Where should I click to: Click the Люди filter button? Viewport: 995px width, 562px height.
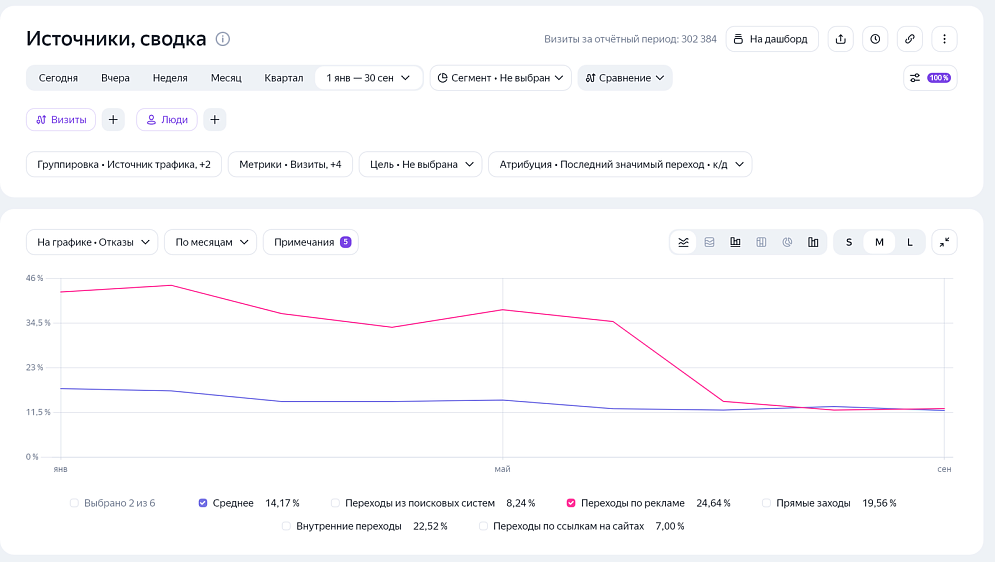167,119
